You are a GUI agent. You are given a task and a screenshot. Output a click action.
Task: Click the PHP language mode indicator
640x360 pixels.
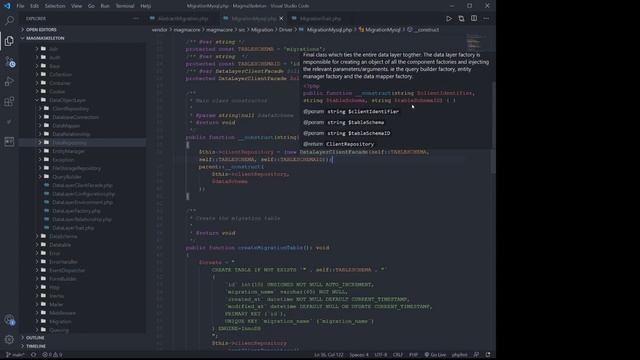point(413,355)
